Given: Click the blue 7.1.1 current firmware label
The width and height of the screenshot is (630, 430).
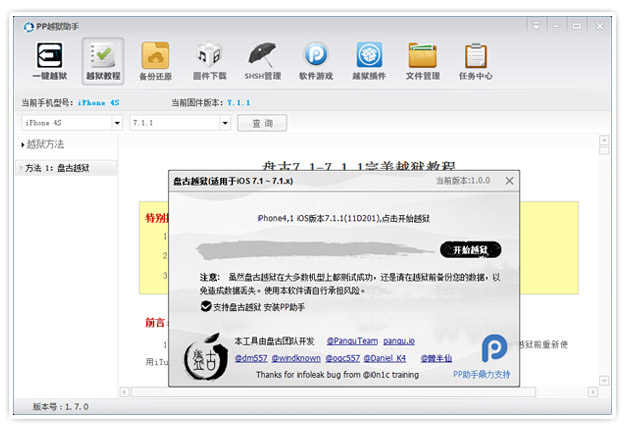Looking at the screenshot, I should [x=238, y=103].
